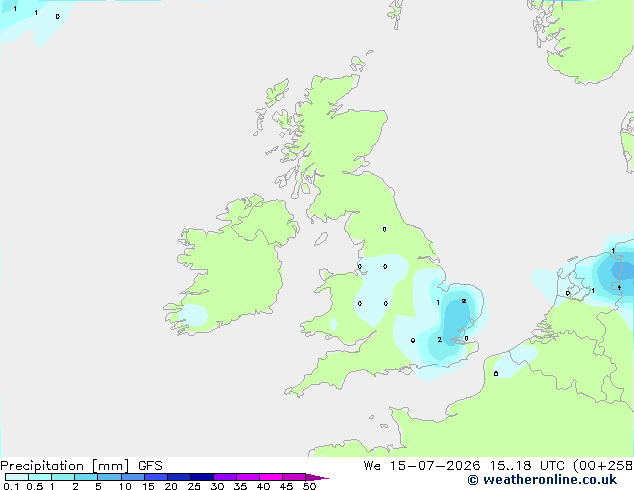Click the 0.1–0.5 mm legend color swatch
The height and width of the screenshot is (490, 634).
[17, 477]
